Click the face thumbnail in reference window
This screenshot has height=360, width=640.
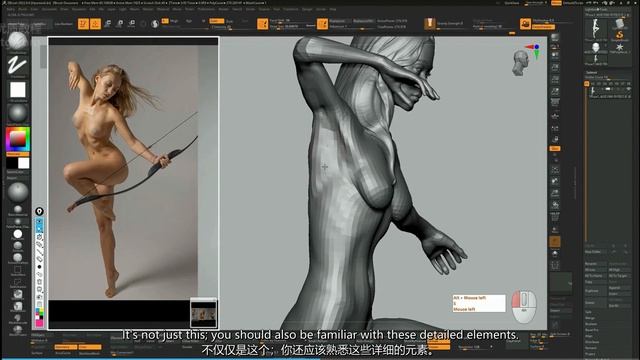204,314
